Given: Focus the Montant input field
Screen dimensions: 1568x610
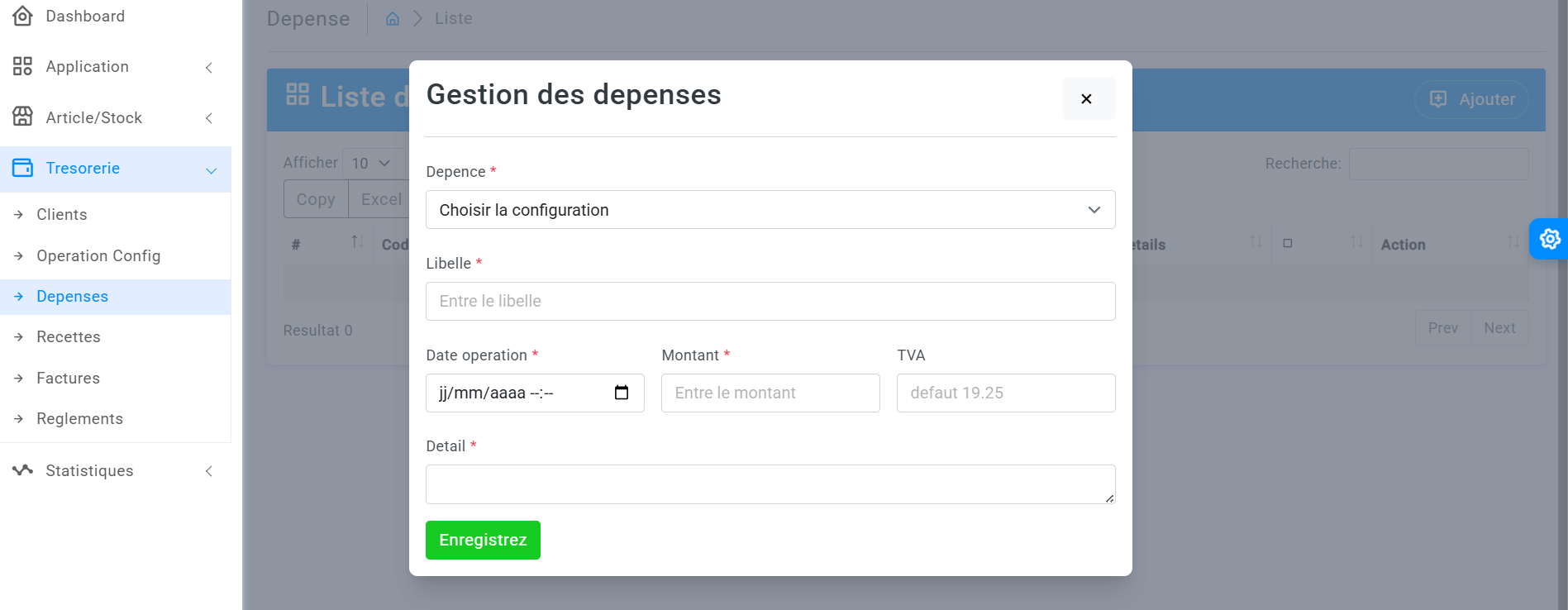Looking at the screenshot, I should tap(770, 393).
